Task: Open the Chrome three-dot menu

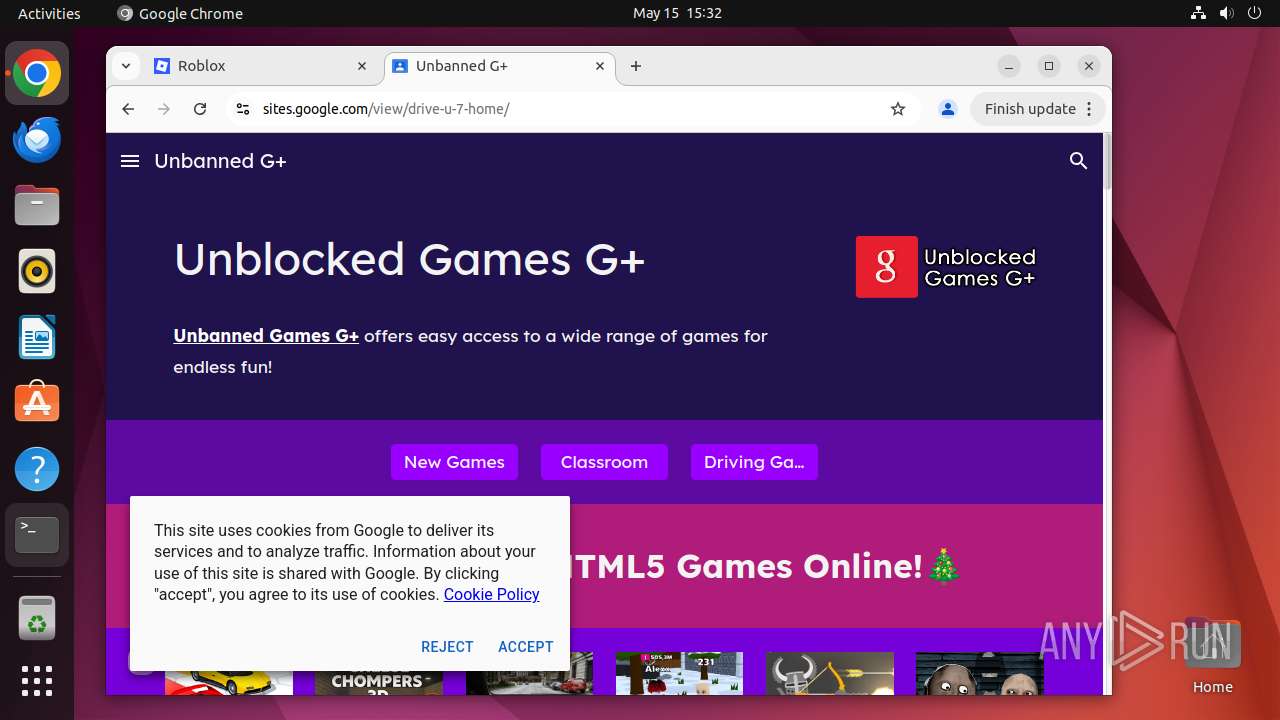Action: 1090,109
